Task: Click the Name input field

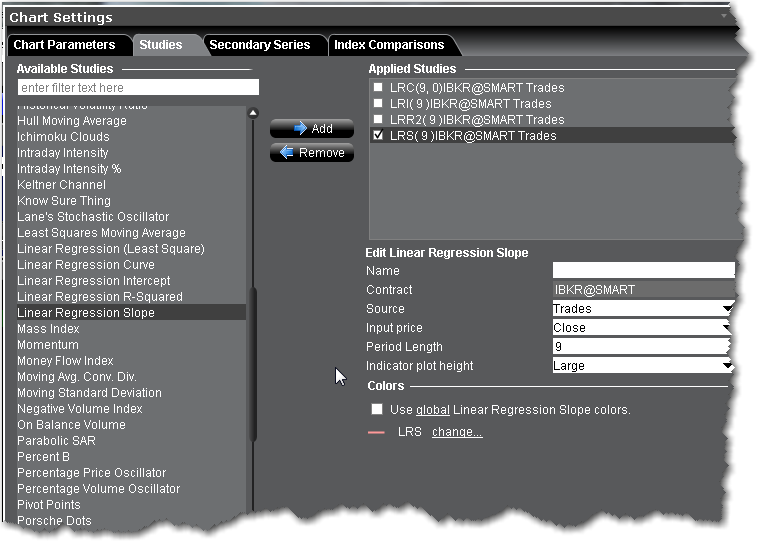Action: point(643,271)
